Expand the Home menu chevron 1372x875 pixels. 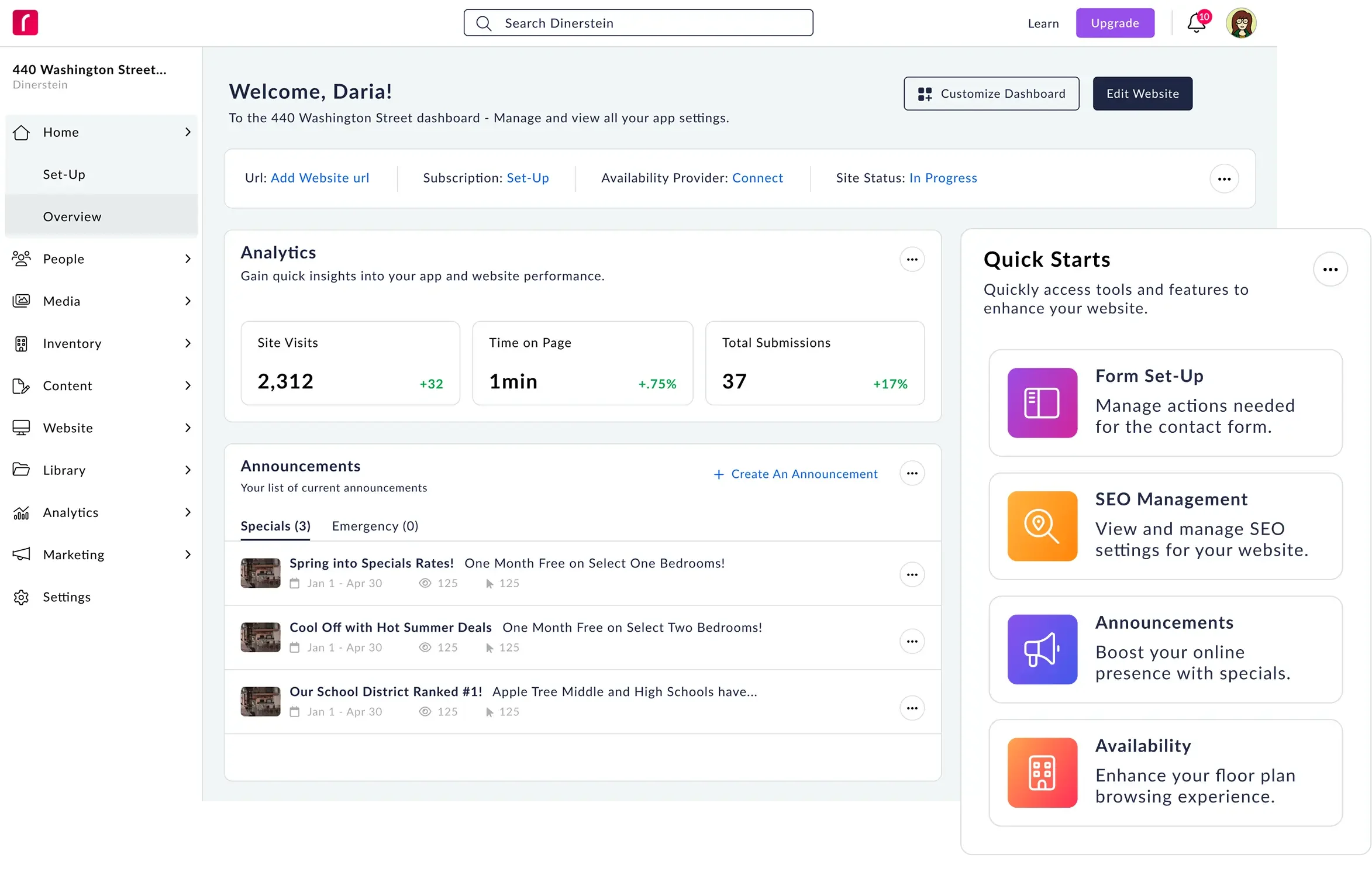[188, 133]
